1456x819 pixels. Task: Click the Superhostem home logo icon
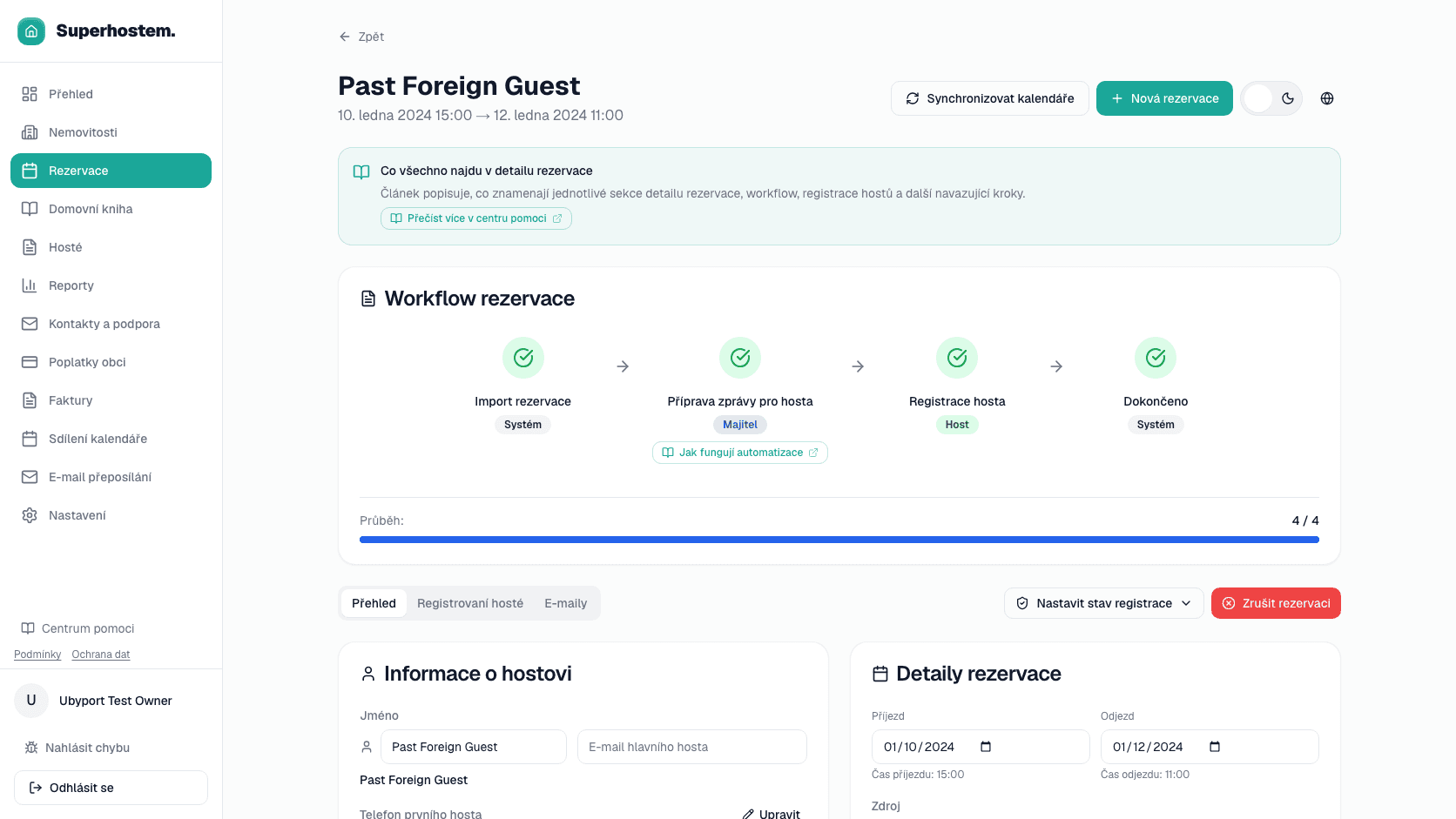31,31
